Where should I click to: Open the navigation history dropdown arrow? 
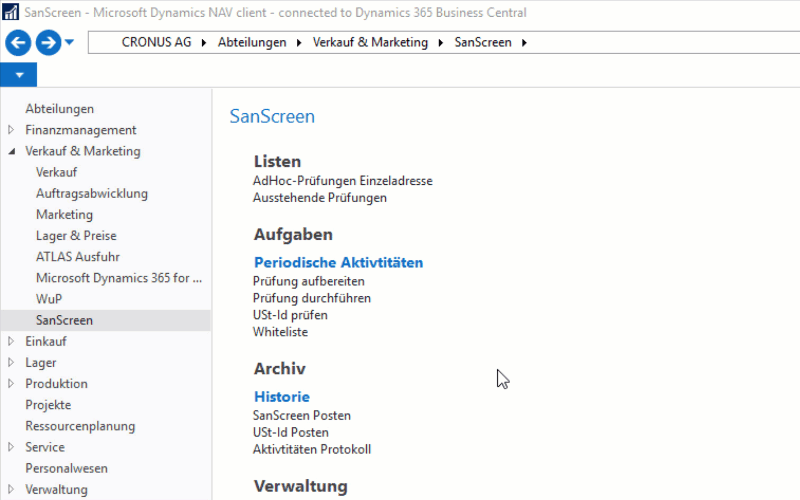pyautogui.click(x=69, y=42)
